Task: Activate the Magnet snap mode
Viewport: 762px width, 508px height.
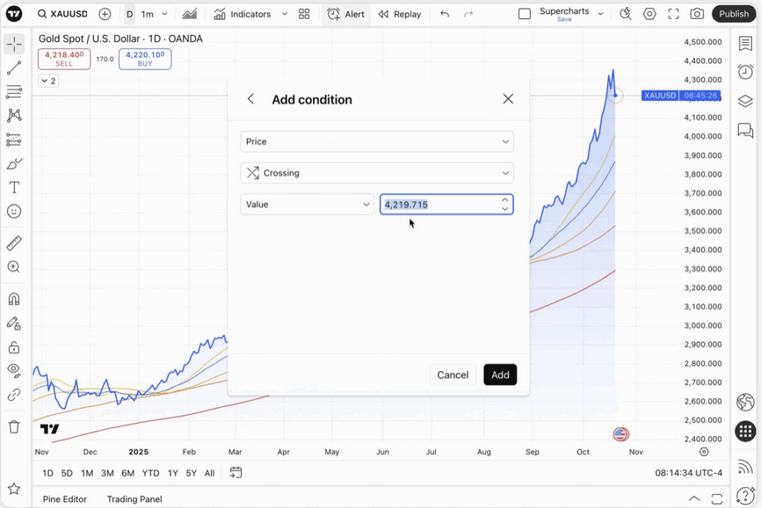Action: (14, 299)
